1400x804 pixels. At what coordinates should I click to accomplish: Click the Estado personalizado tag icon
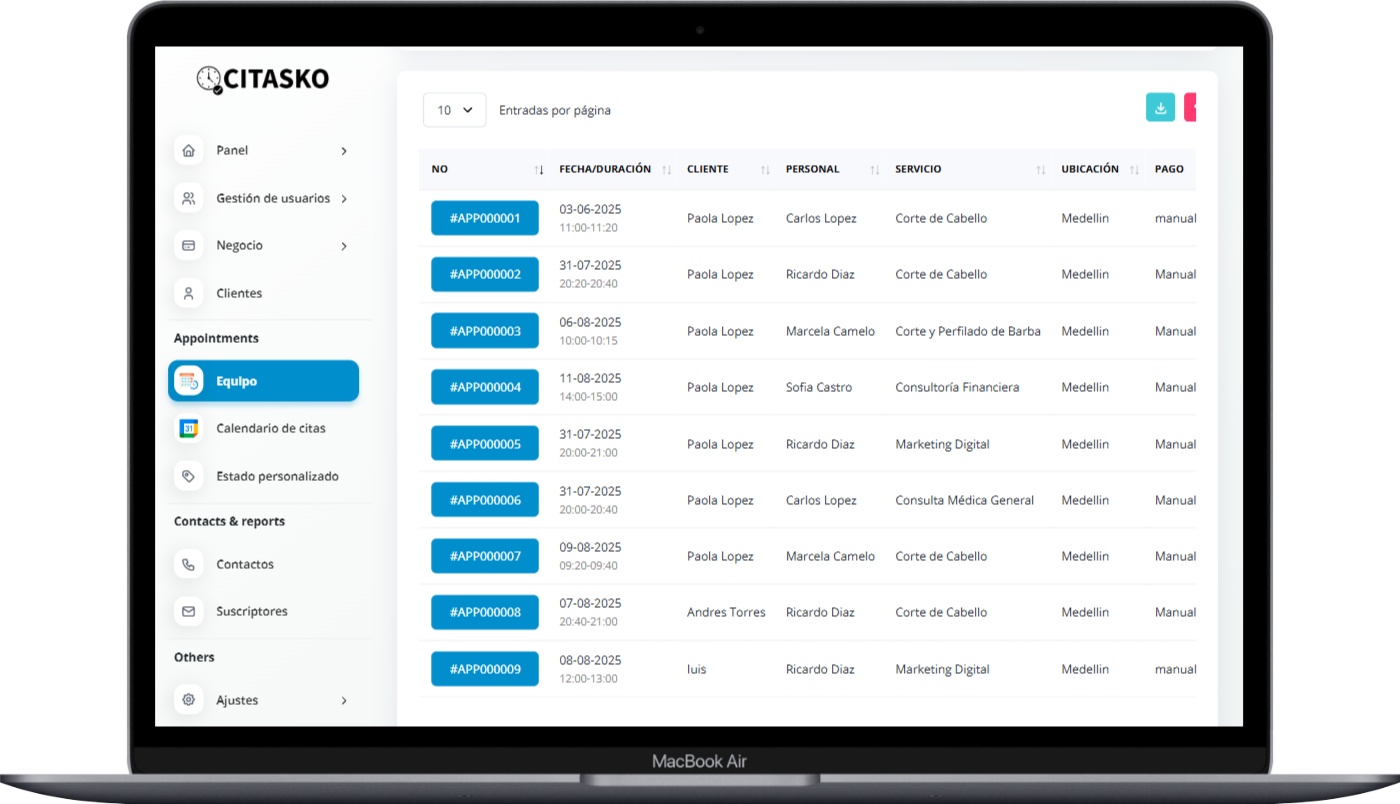pyautogui.click(x=188, y=476)
